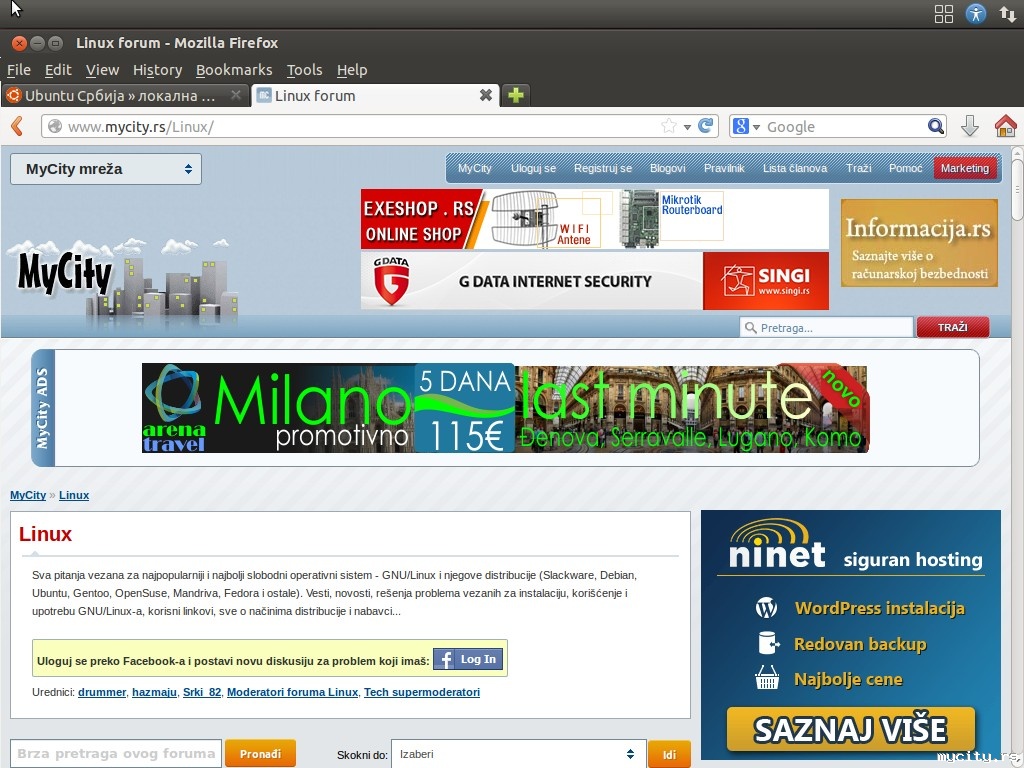The image size is (1024, 768).
Task: Expand the MyCity mreža dropdown
Action: (106, 169)
